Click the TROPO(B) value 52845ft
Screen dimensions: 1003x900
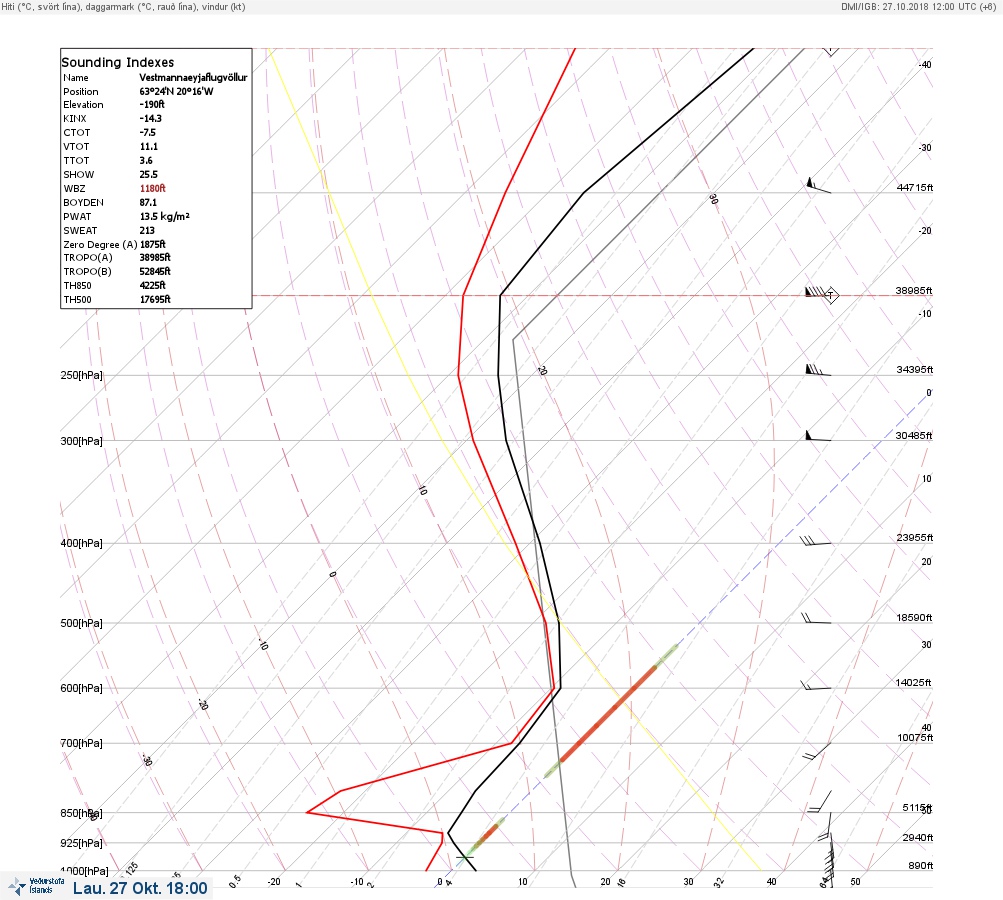pyautogui.click(x=155, y=271)
